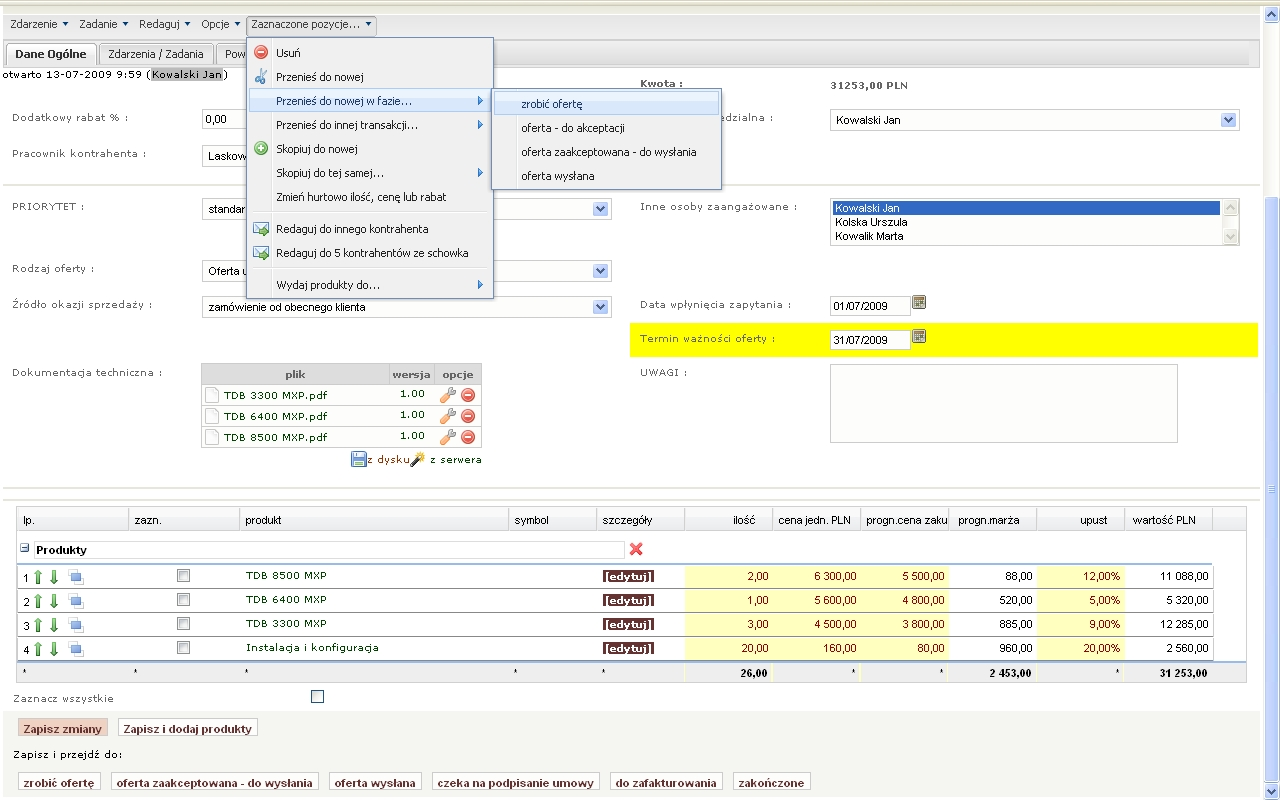
Task: Choose oferta zaakceptowana - do wysłania in submenu
Action: click(x=606, y=152)
